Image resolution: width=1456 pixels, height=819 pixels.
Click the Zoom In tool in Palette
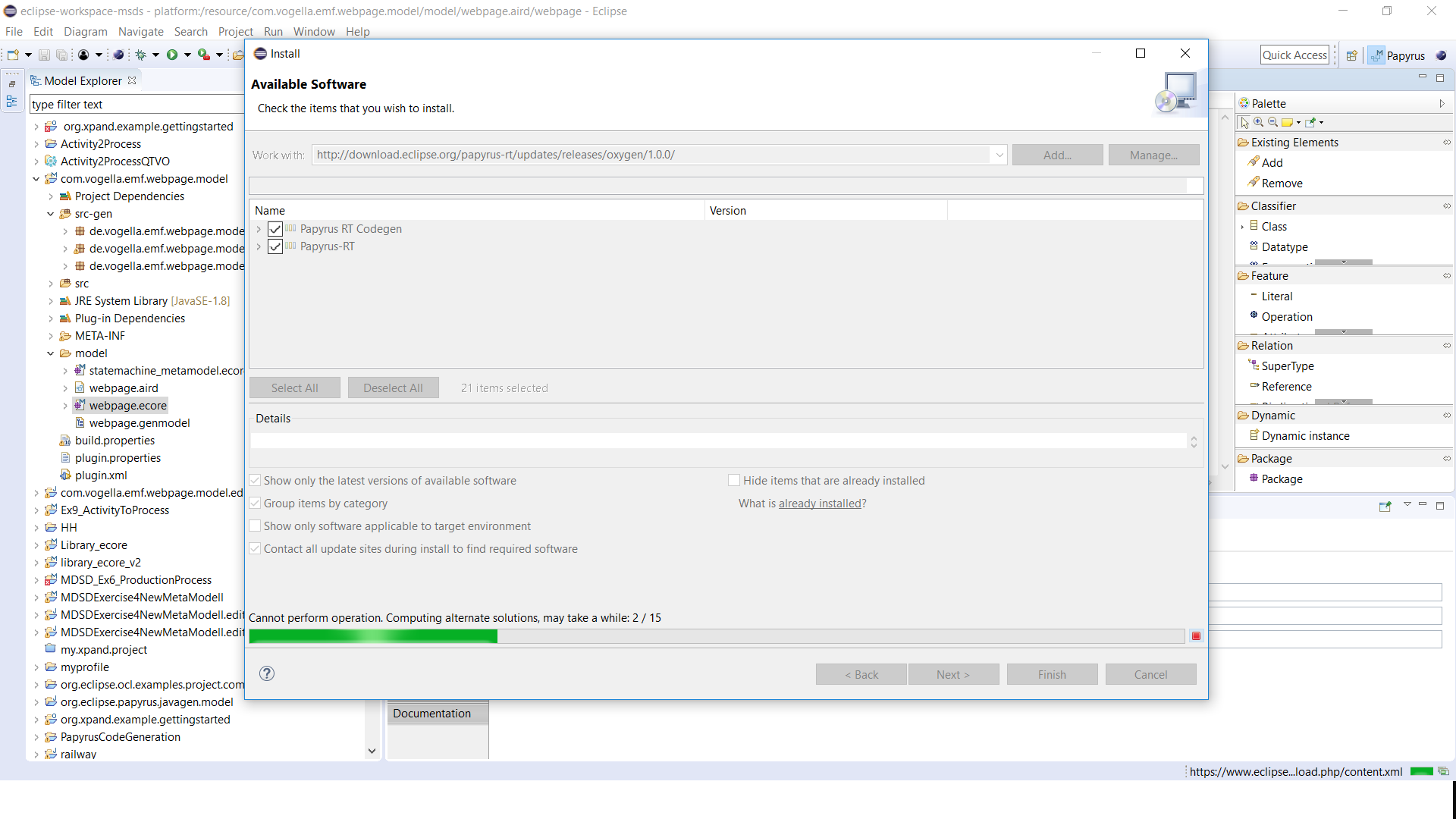pos(1259,122)
